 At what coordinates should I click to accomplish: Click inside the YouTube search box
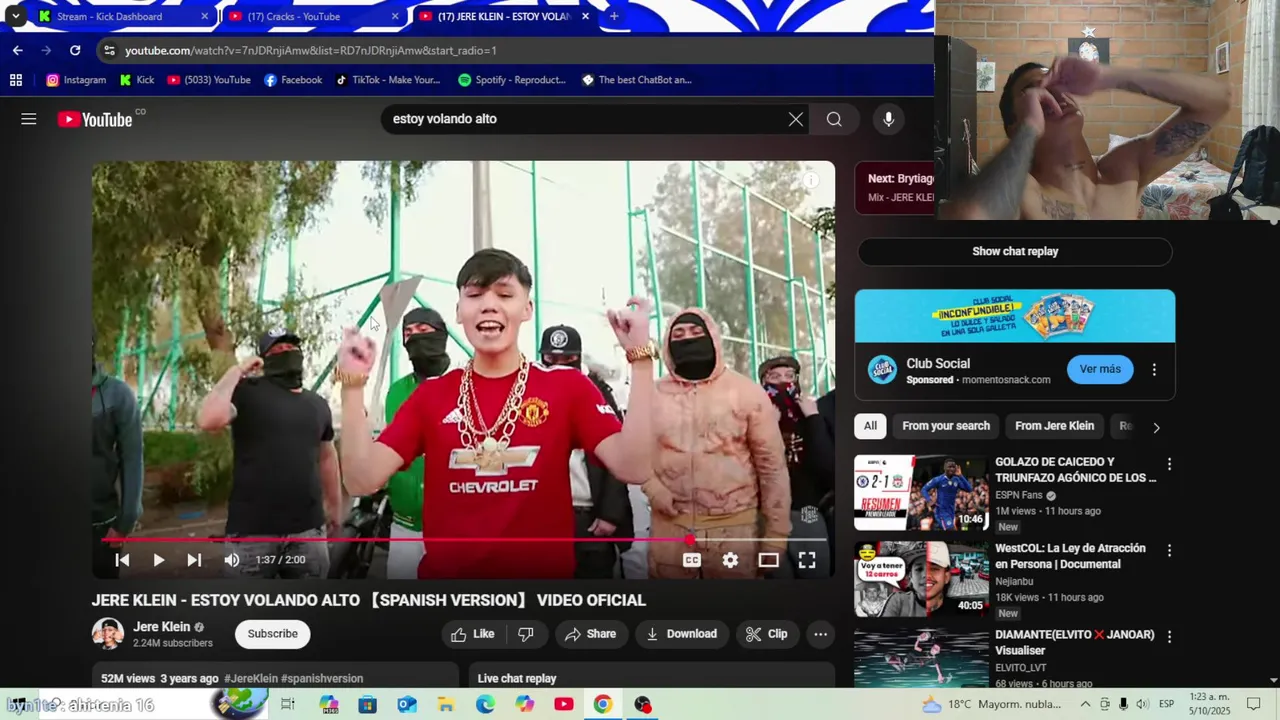(x=586, y=119)
